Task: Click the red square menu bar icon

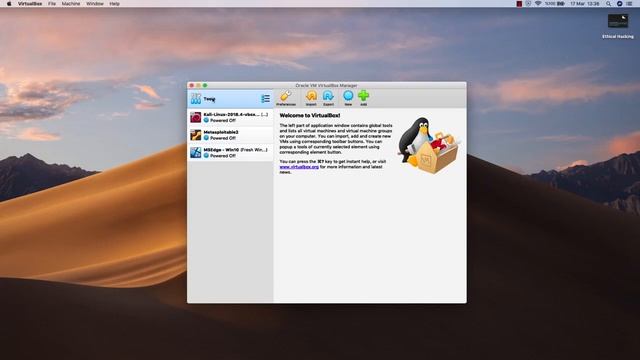Action: point(519,4)
